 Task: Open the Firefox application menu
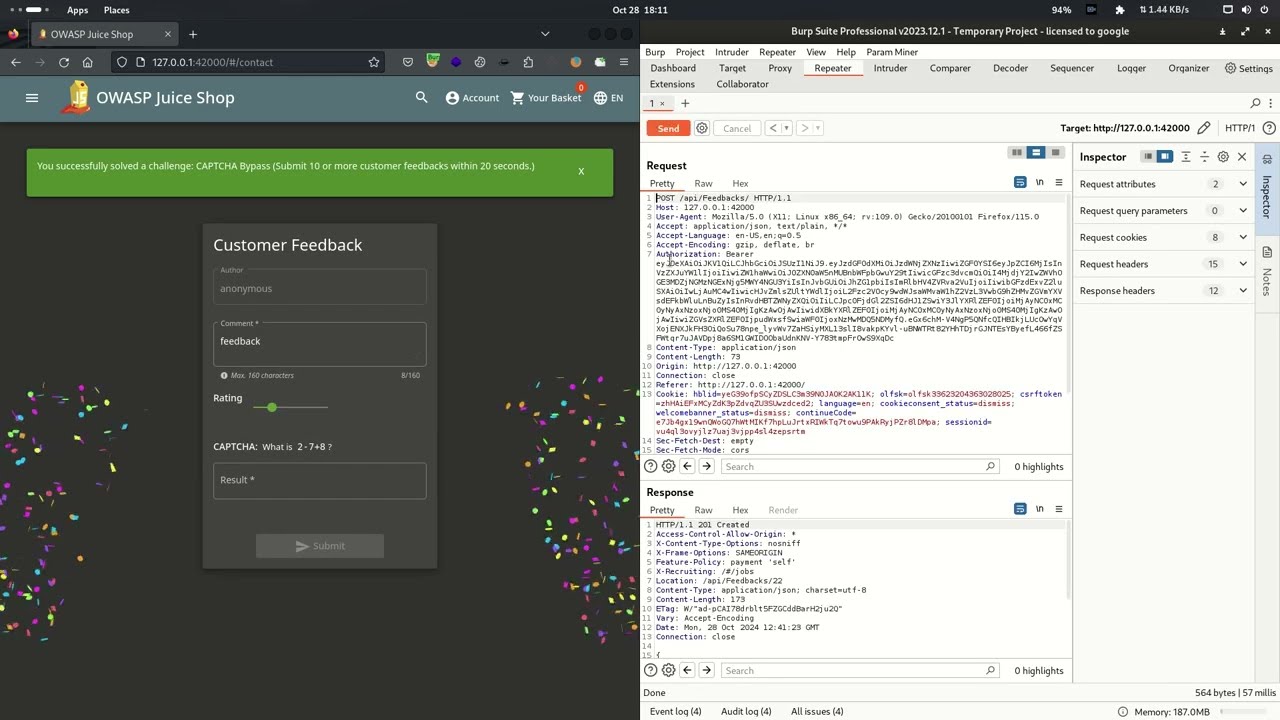click(x=625, y=62)
